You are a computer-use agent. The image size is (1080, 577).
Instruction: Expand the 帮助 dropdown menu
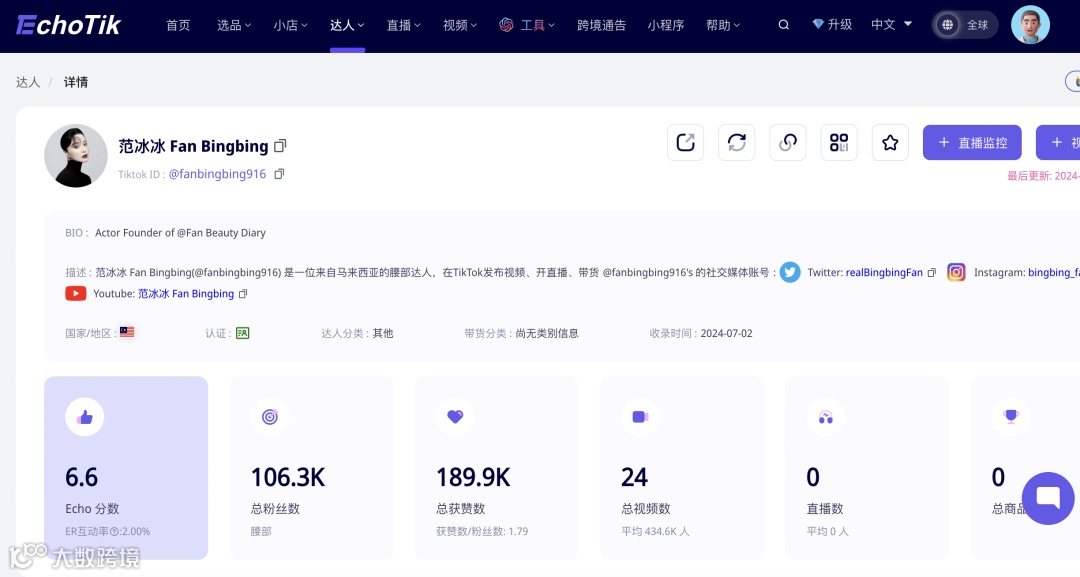723,25
